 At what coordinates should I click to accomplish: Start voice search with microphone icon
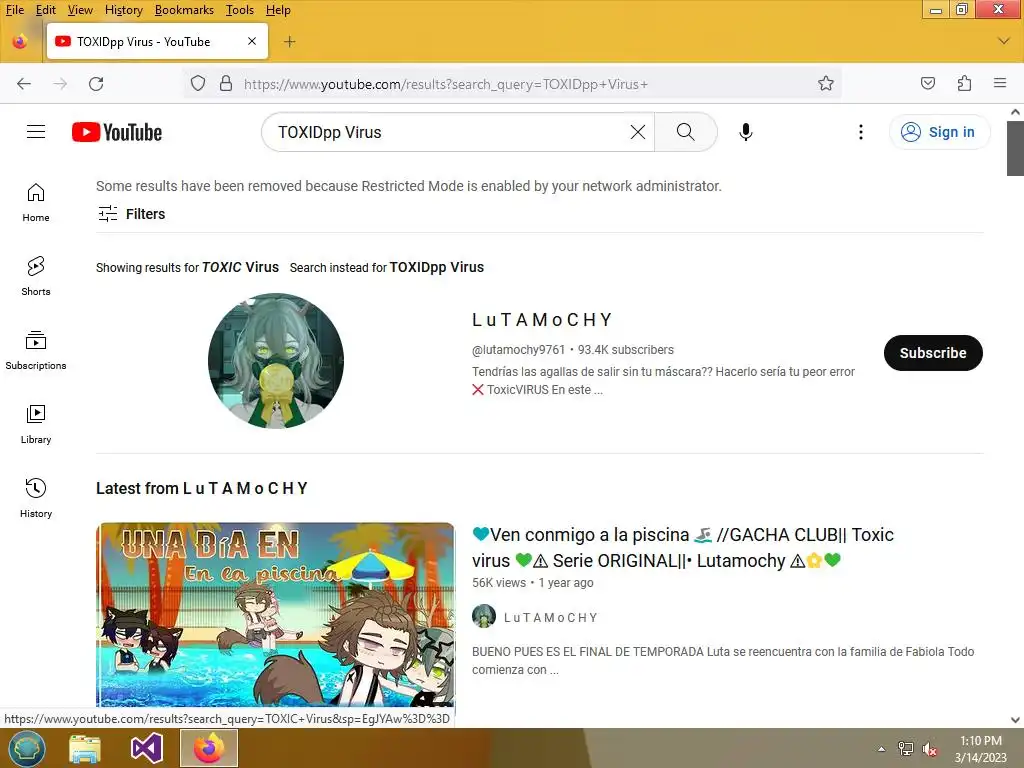coord(746,132)
